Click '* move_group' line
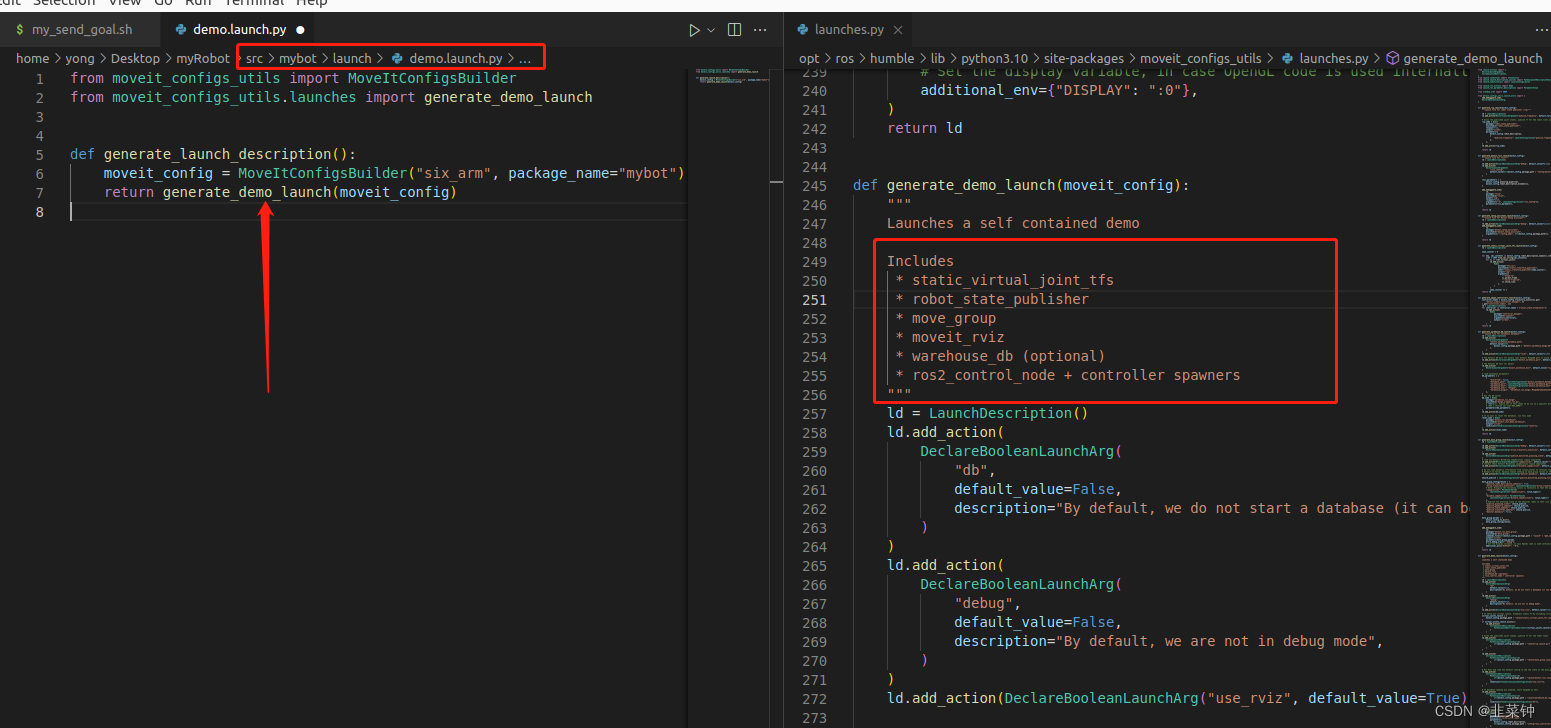Screen dimensions: 1551x728 click(946, 318)
